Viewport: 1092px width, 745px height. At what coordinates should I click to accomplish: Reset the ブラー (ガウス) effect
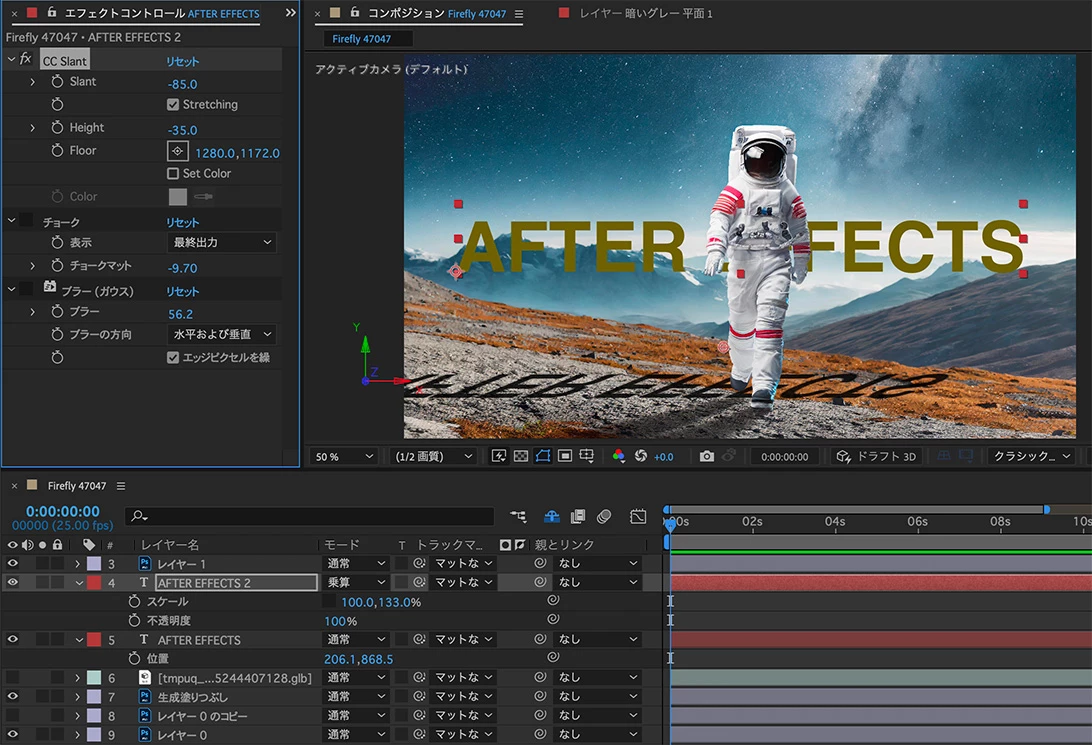(182, 291)
